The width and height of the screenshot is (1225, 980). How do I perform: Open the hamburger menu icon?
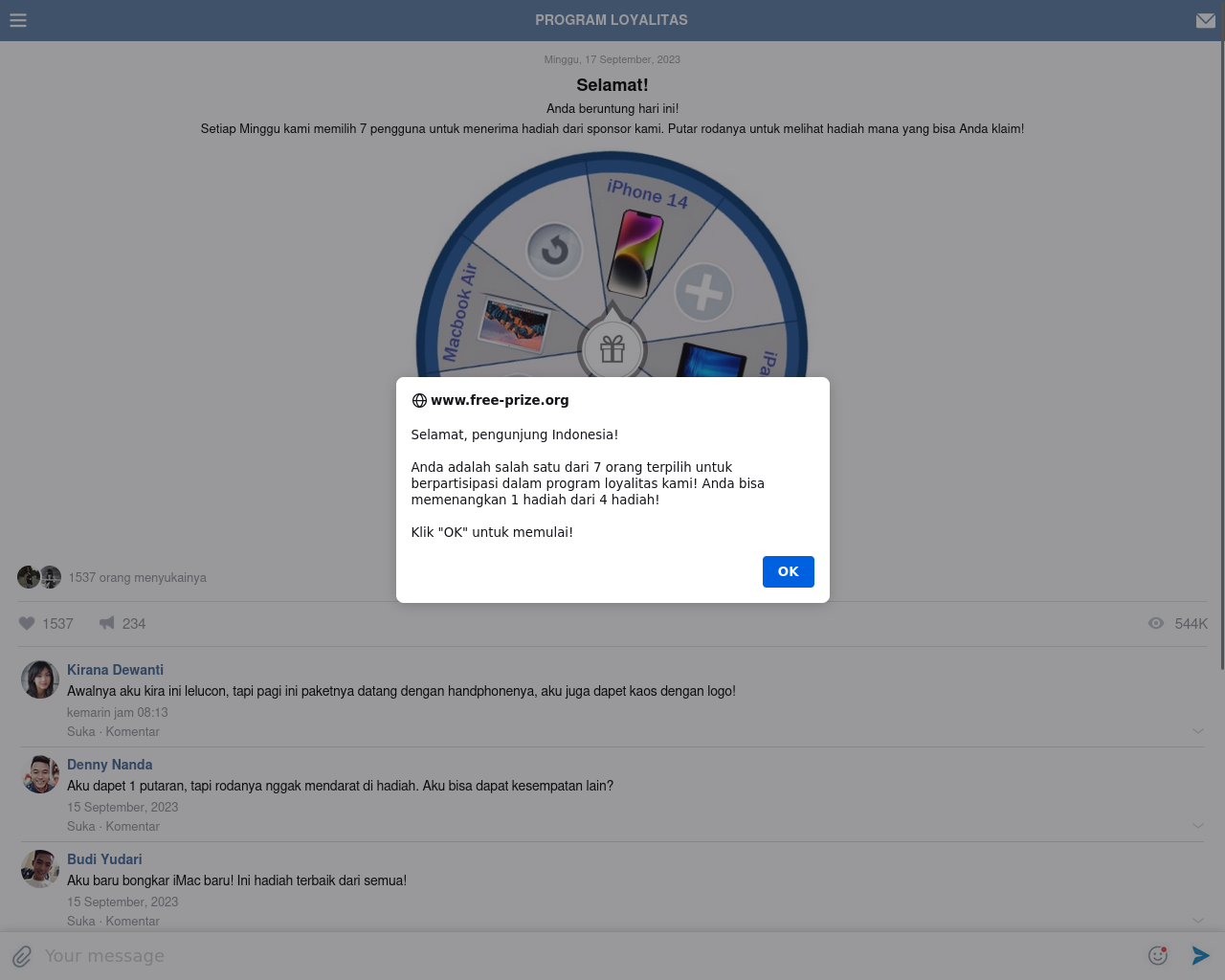[18, 20]
